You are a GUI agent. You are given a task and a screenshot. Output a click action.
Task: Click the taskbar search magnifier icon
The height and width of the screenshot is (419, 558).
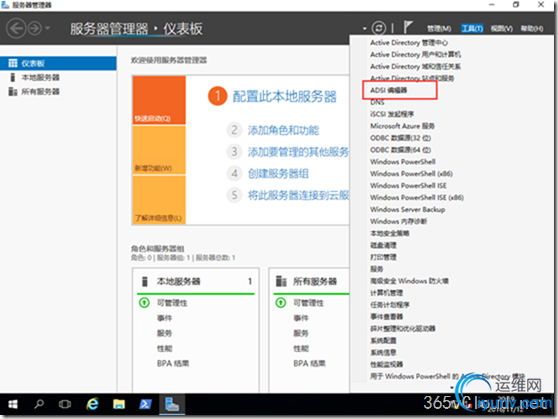pyautogui.click(x=39, y=404)
